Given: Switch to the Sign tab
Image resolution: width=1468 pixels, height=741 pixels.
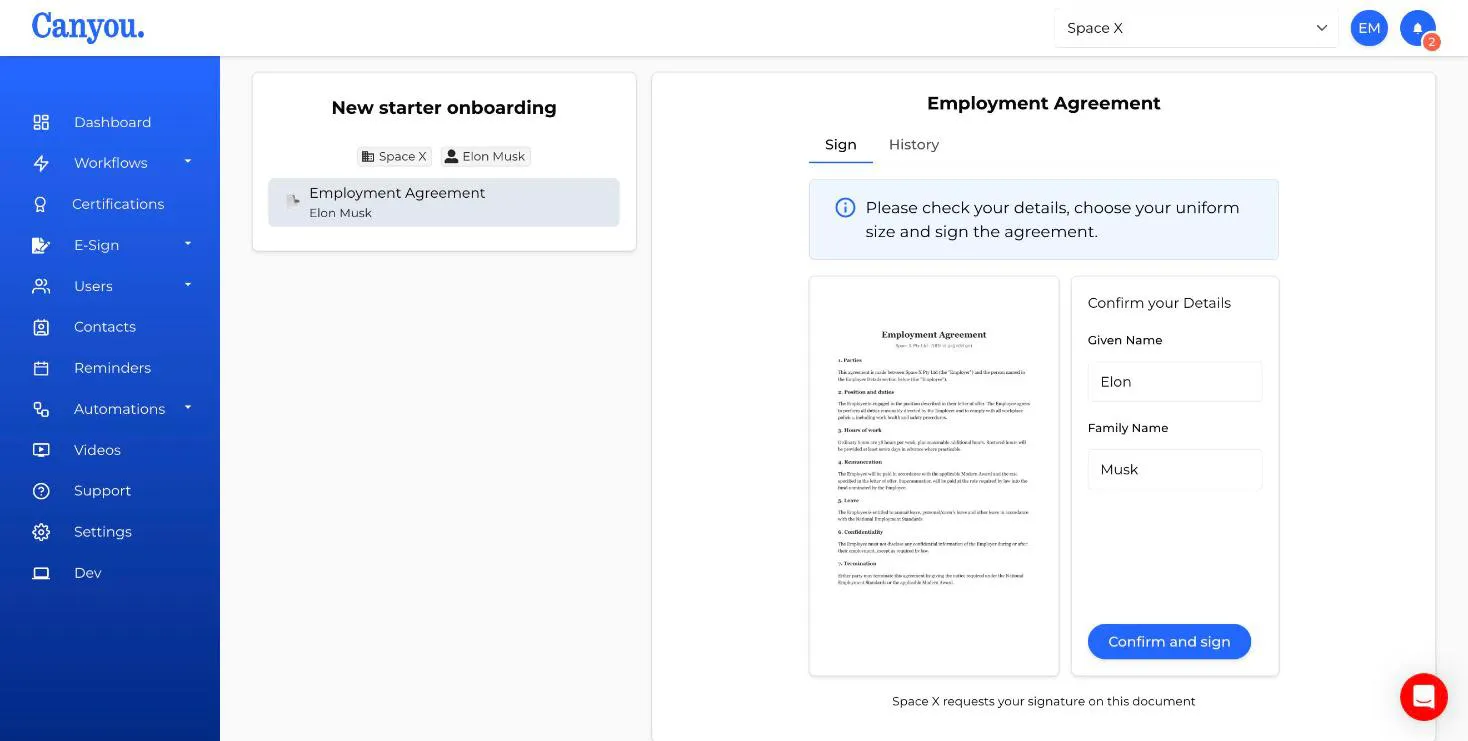Looking at the screenshot, I should (x=841, y=145).
